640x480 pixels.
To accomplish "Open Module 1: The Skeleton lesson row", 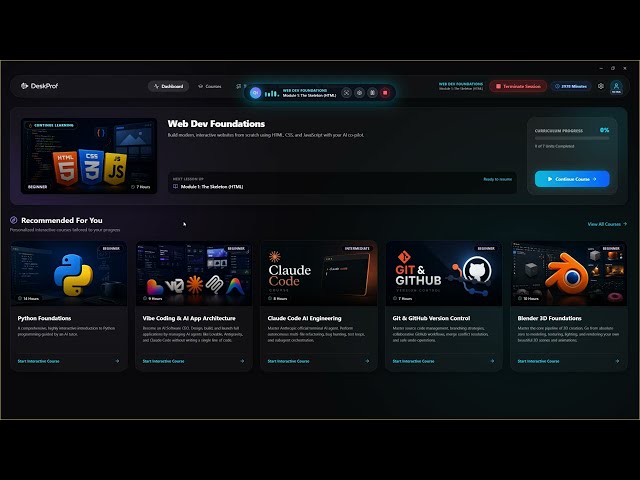I will coord(342,183).
